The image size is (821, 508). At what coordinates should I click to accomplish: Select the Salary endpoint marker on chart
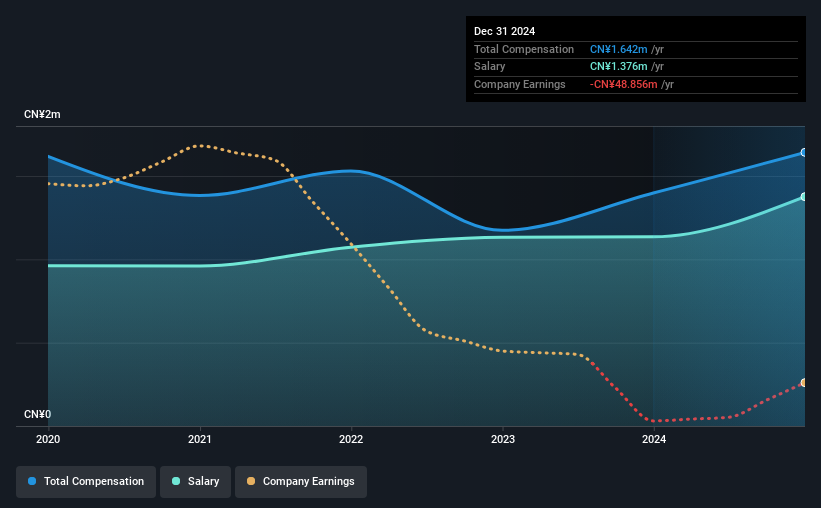point(804,197)
